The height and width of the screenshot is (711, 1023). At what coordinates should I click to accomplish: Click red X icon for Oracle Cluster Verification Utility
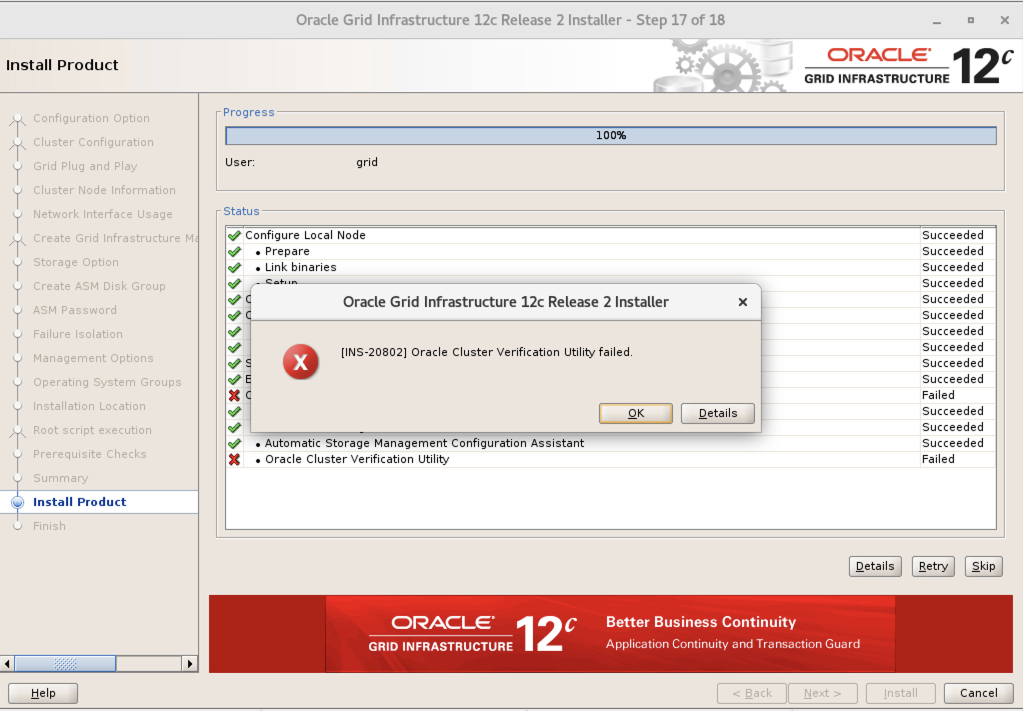pos(234,459)
